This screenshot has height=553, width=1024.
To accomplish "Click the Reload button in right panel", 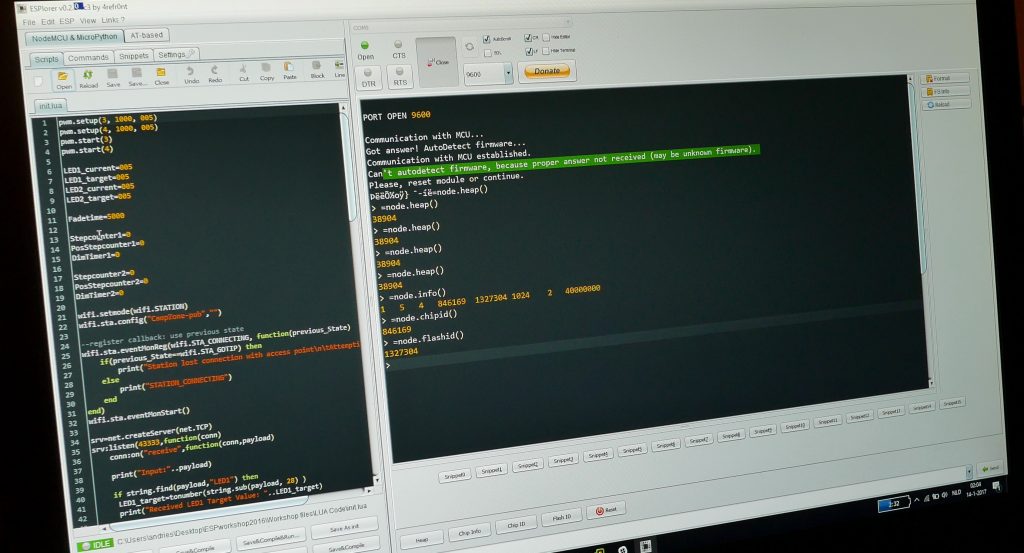I will (x=947, y=104).
